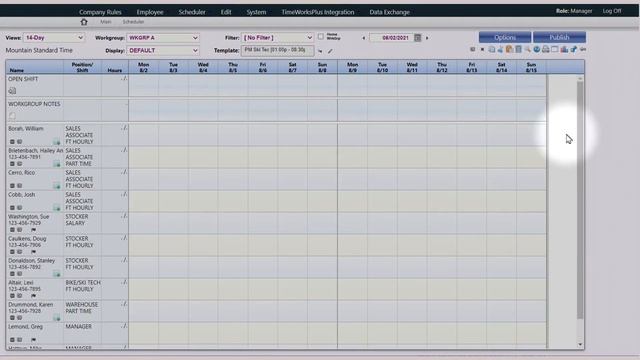The image size is (640, 360).
Task: Open the TimeWorksPlus Integration menu
Action: (318, 12)
